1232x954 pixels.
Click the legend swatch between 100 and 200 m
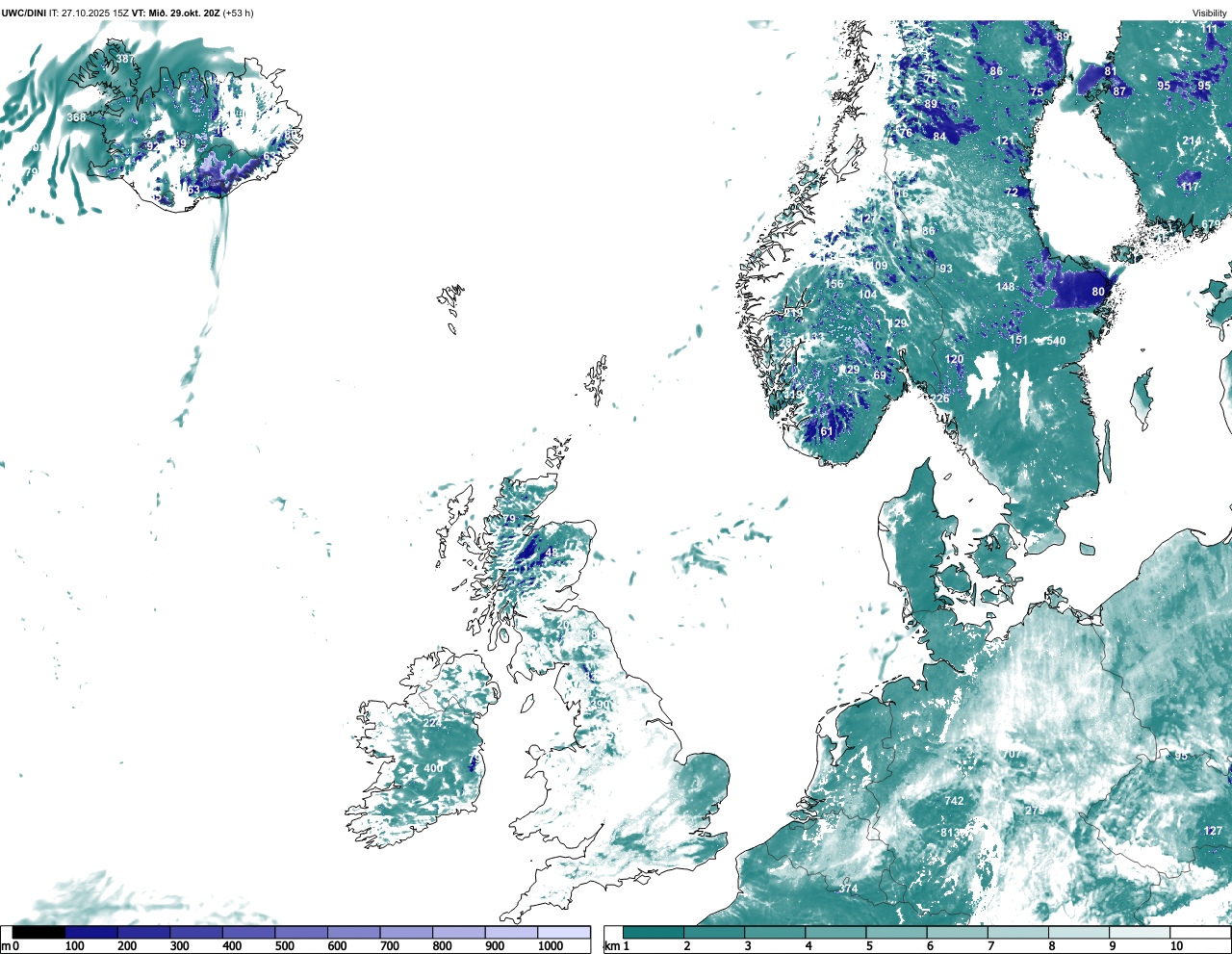point(91,932)
